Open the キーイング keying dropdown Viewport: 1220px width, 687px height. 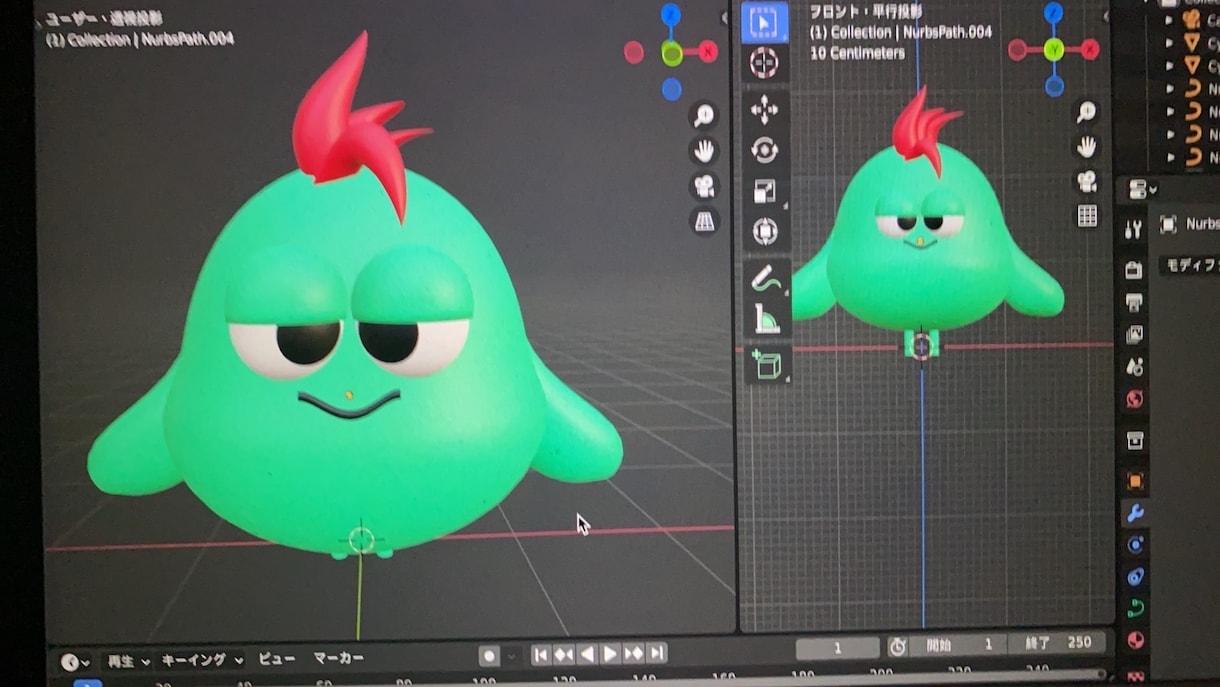coord(203,660)
